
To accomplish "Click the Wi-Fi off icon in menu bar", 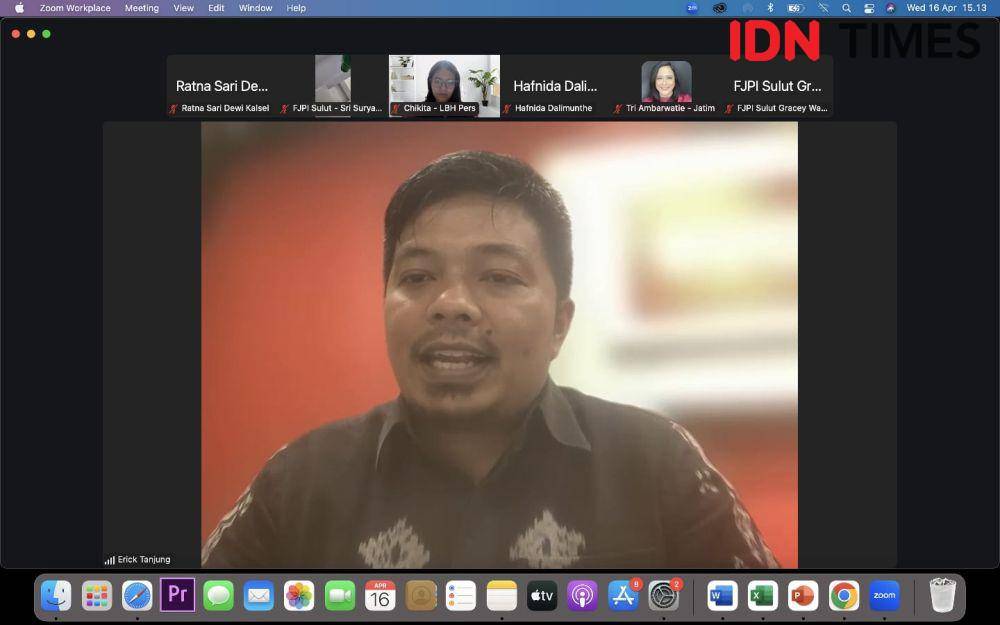I will point(823,8).
